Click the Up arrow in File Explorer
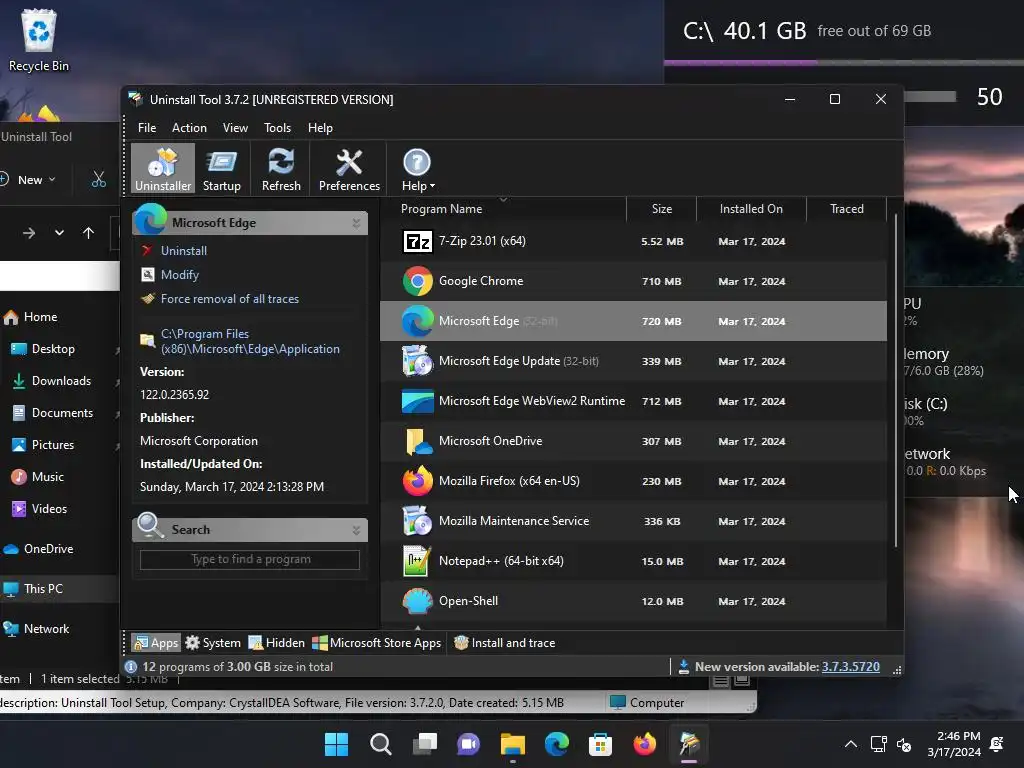The width and height of the screenshot is (1024, 768). click(88, 233)
